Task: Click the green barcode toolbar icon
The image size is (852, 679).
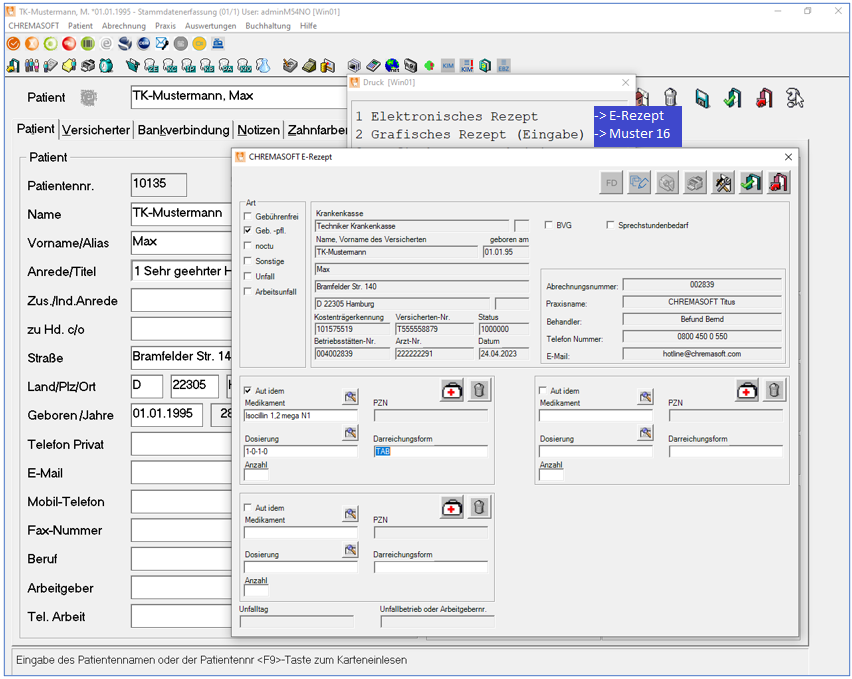Action: 87,43
